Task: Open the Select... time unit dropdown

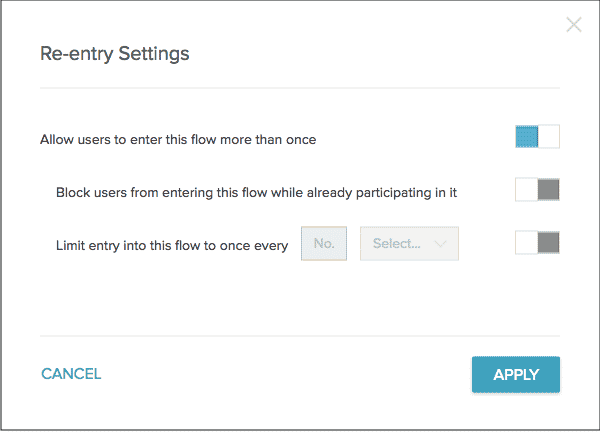Action: pyautogui.click(x=409, y=243)
